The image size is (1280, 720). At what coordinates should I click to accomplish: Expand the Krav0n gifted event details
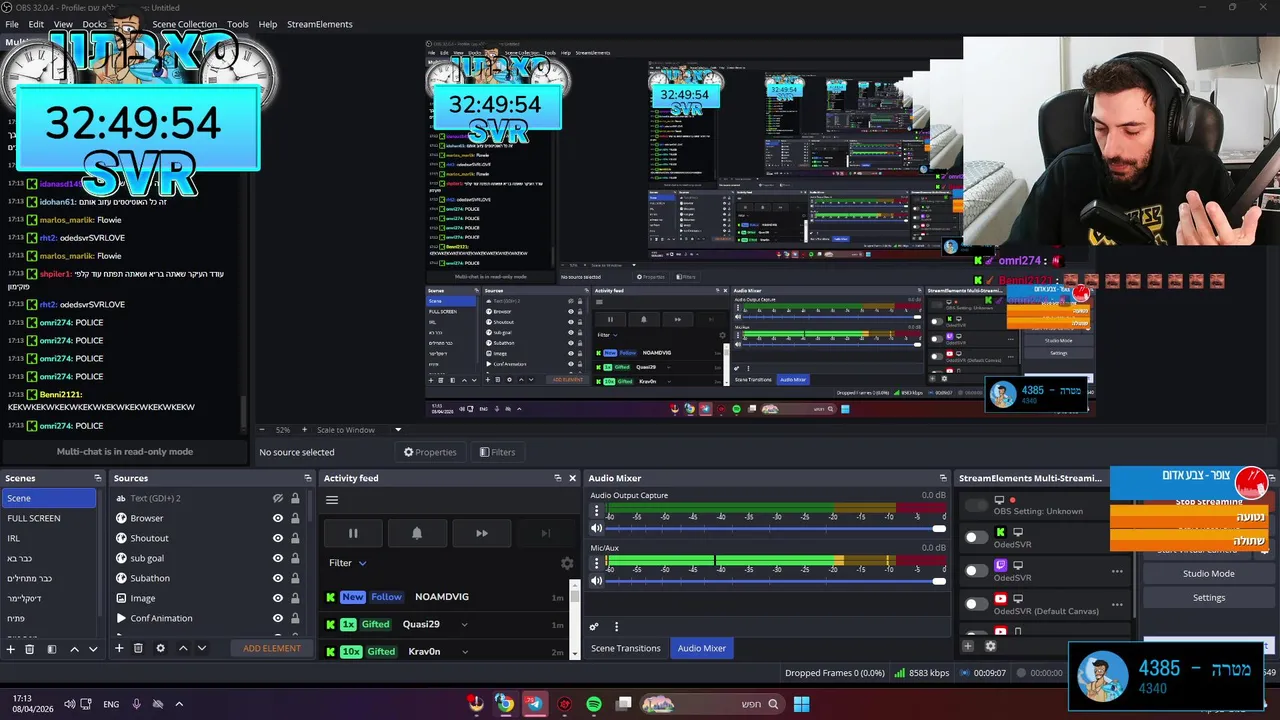464,652
